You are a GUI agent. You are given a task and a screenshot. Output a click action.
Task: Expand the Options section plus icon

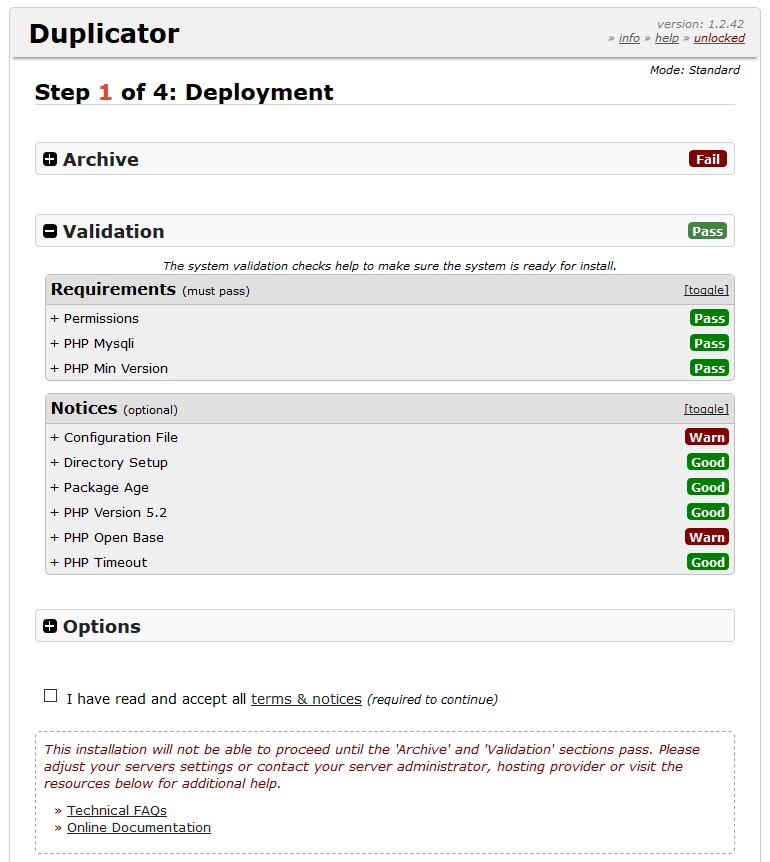coord(50,627)
